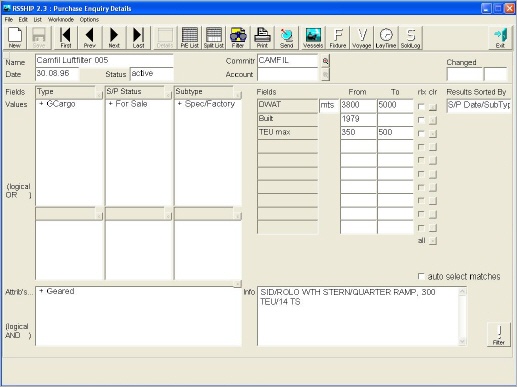This screenshot has width=517, height=387.
Task: Click the Name input field
Action: [104, 60]
